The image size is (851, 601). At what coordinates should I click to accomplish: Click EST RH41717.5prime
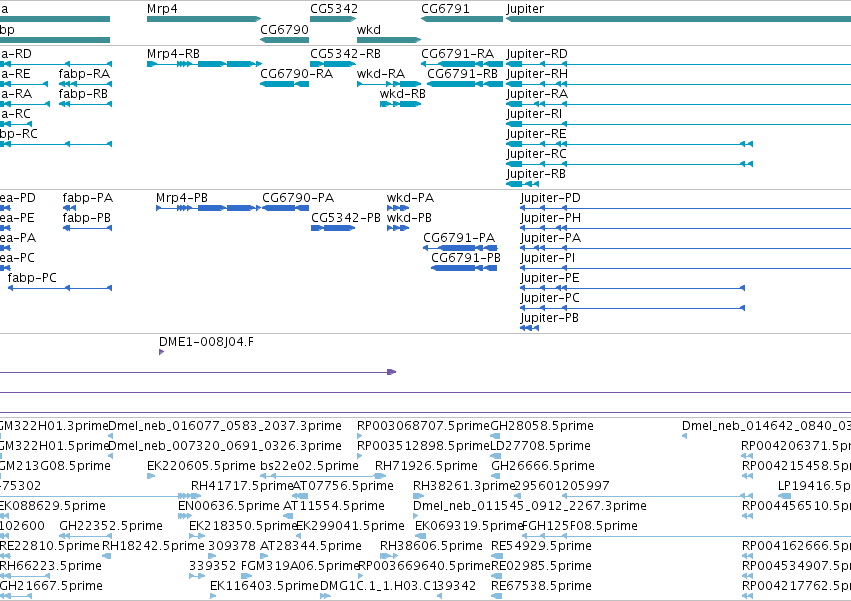pos(242,486)
